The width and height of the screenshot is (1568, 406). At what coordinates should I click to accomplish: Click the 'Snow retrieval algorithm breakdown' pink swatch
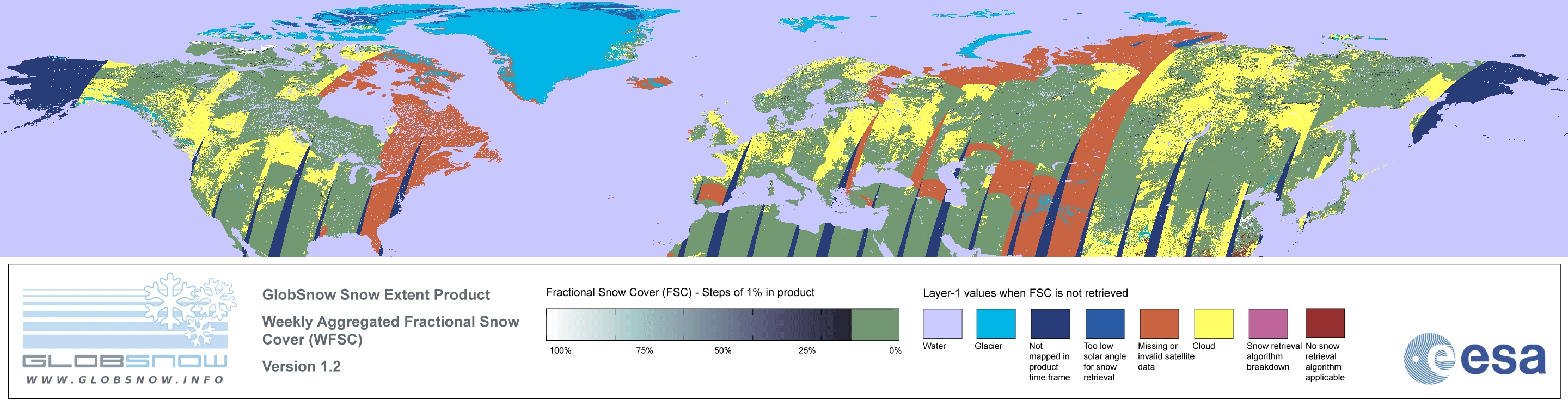[1268, 323]
